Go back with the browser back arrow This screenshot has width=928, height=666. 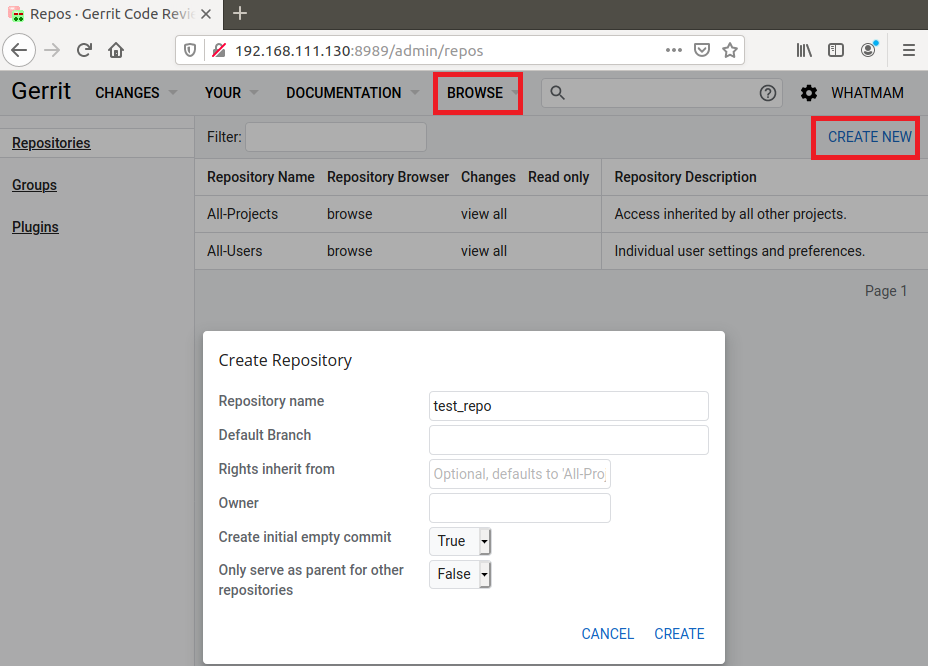[x=19, y=50]
